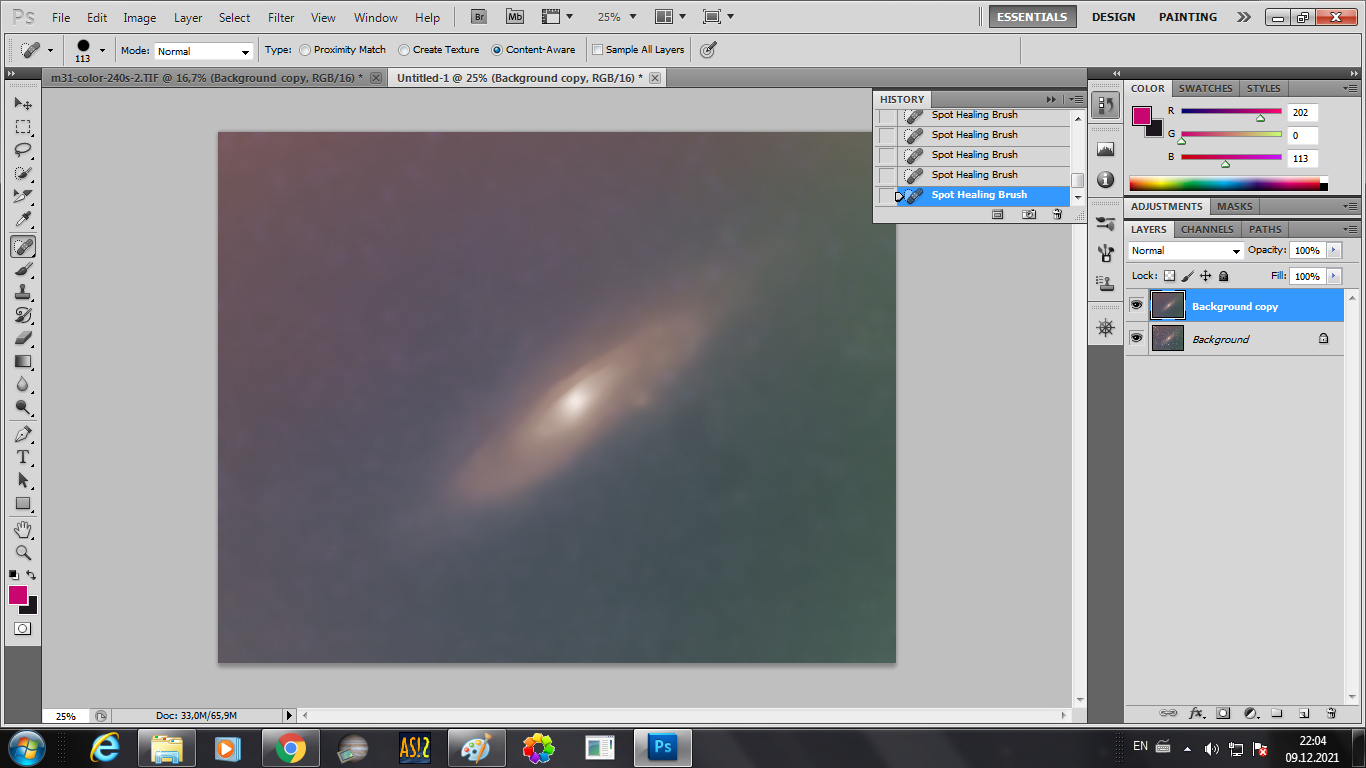
Task: Launch Adobe Bridge from the top bar
Action: pos(479,17)
